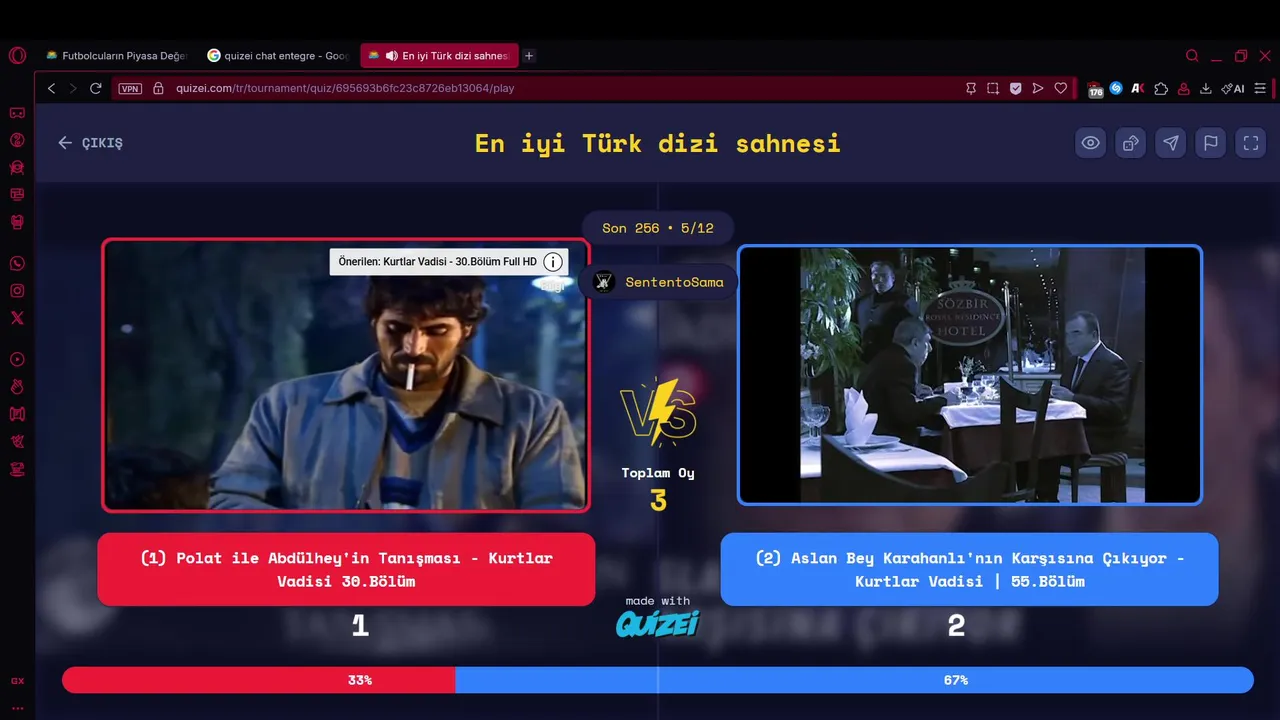Toggle the VPN badge in address bar

tap(130, 88)
